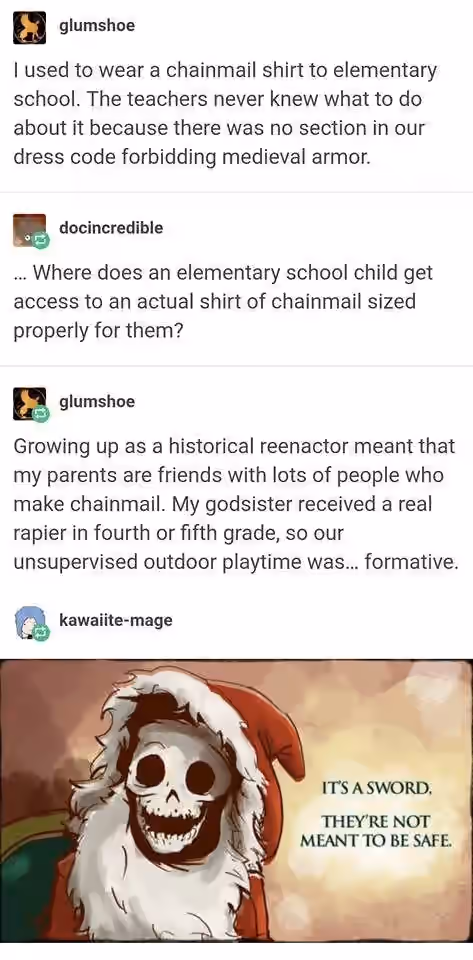
Task: Visit the docincredible blog via username
Action: [x=111, y=228]
